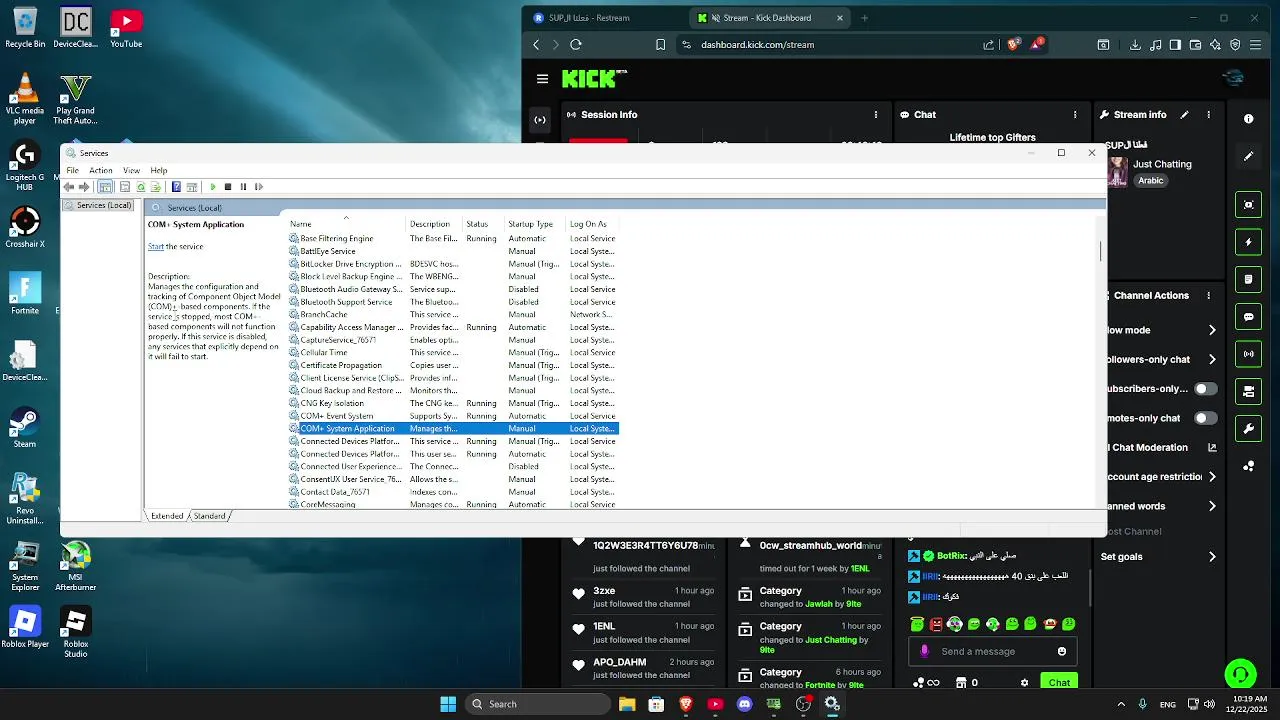Switch to the Extended tab in Services

coord(167,516)
